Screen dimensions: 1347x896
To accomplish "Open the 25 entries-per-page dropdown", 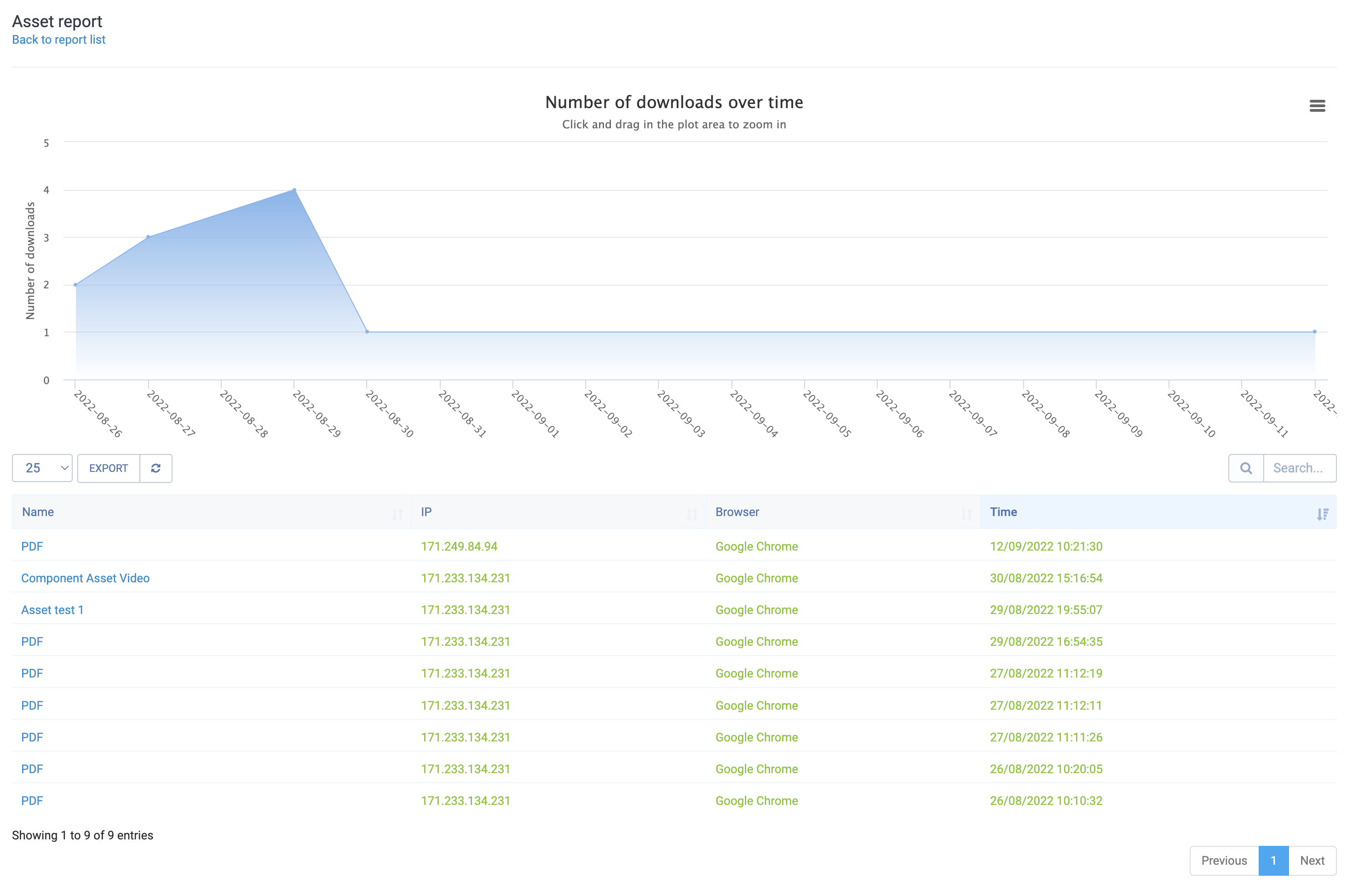I will 42,468.
